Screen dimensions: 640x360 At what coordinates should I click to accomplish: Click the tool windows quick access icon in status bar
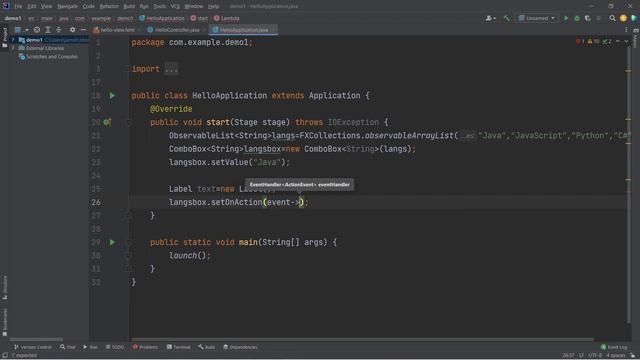4,356
